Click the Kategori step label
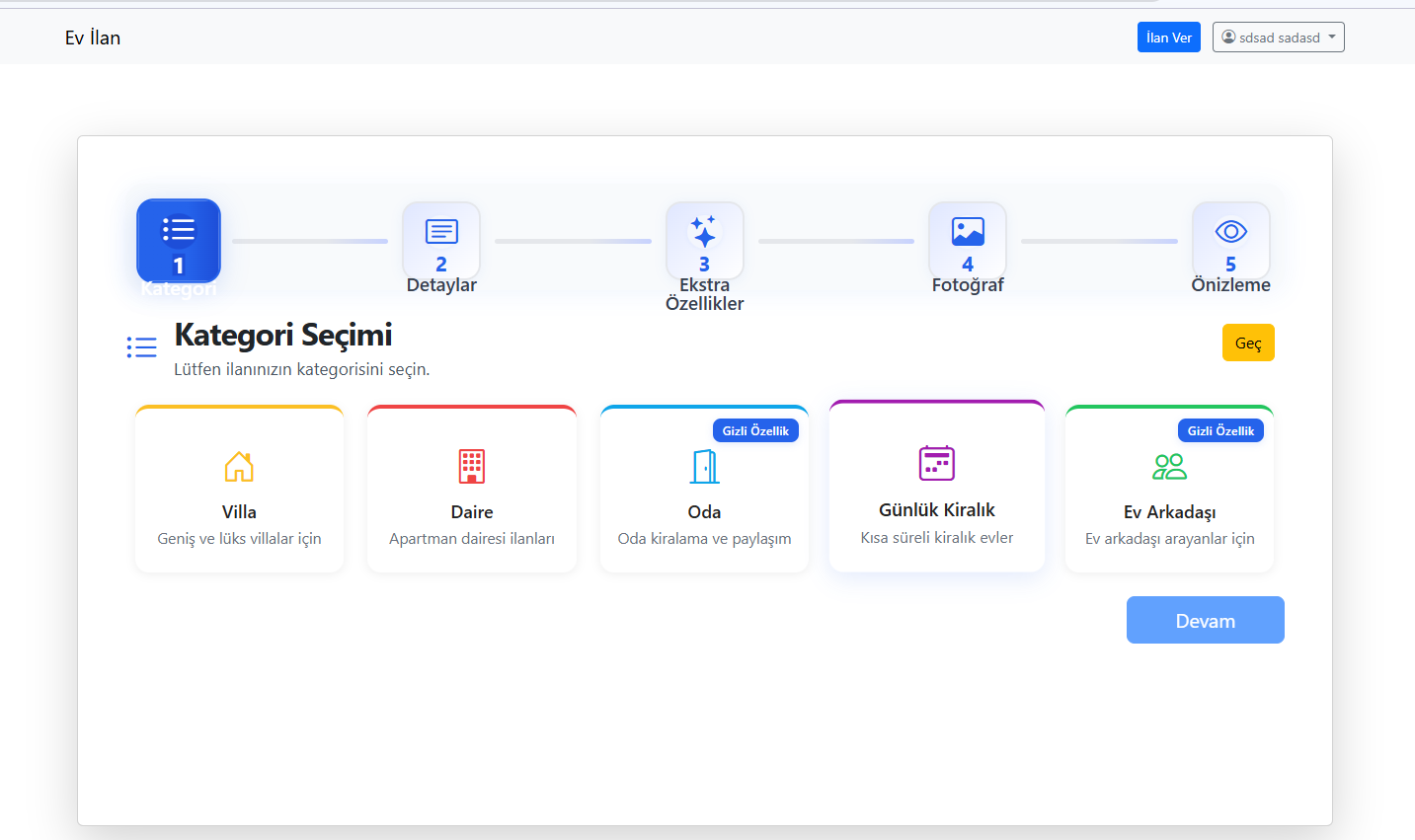 pyautogui.click(x=178, y=288)
